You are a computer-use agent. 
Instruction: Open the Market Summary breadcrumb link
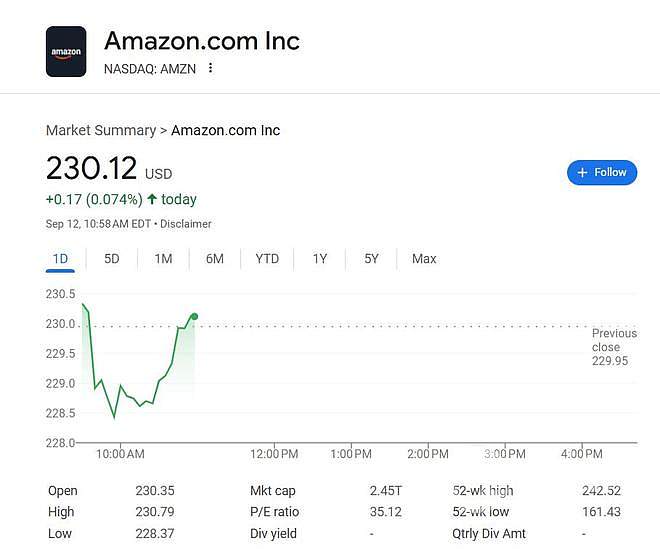pyautogui.click(x=101, y=130)
